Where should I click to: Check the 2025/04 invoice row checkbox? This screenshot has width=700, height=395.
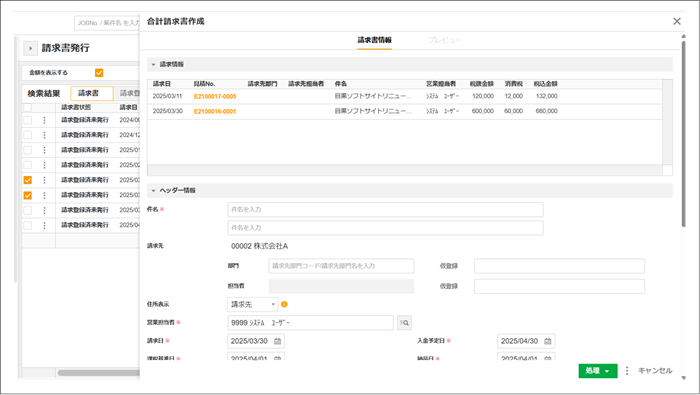coord(28,225)
